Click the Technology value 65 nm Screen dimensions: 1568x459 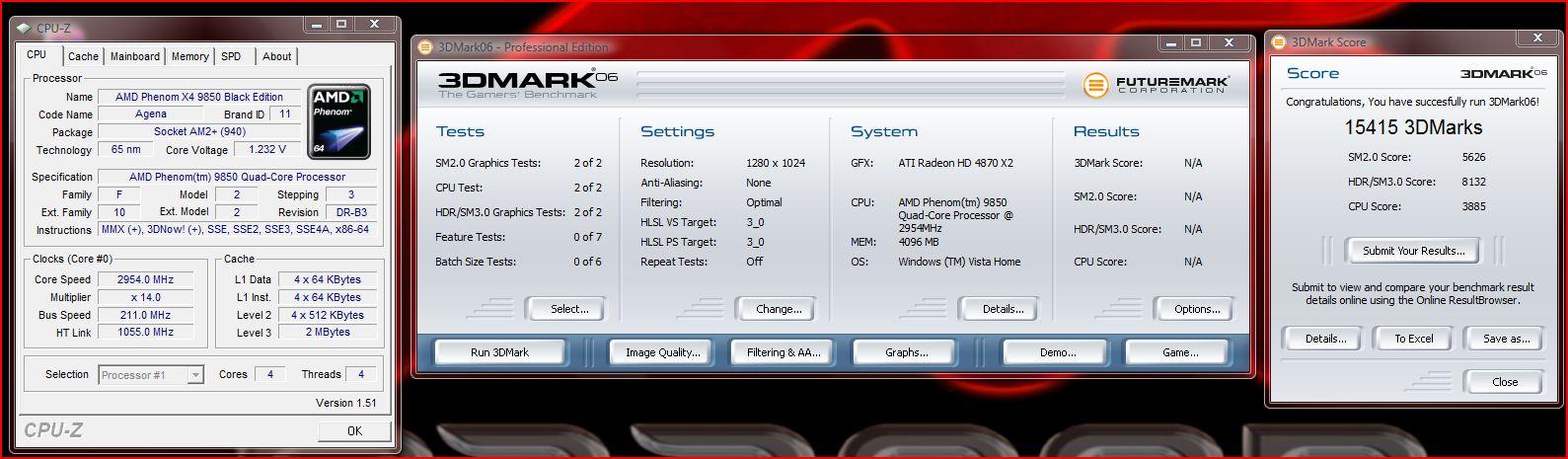point(126,150)
